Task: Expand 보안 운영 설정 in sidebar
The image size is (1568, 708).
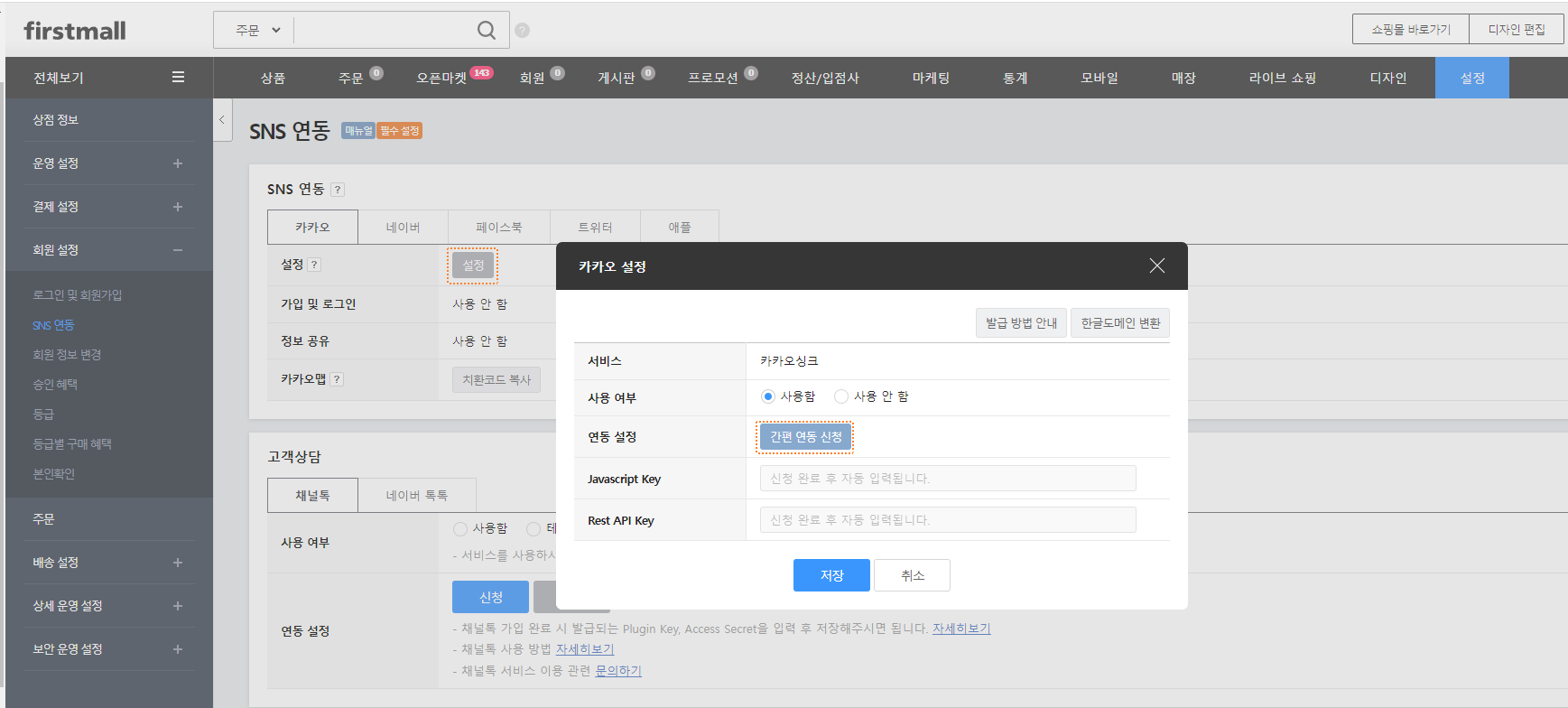Action: (178, 649)
